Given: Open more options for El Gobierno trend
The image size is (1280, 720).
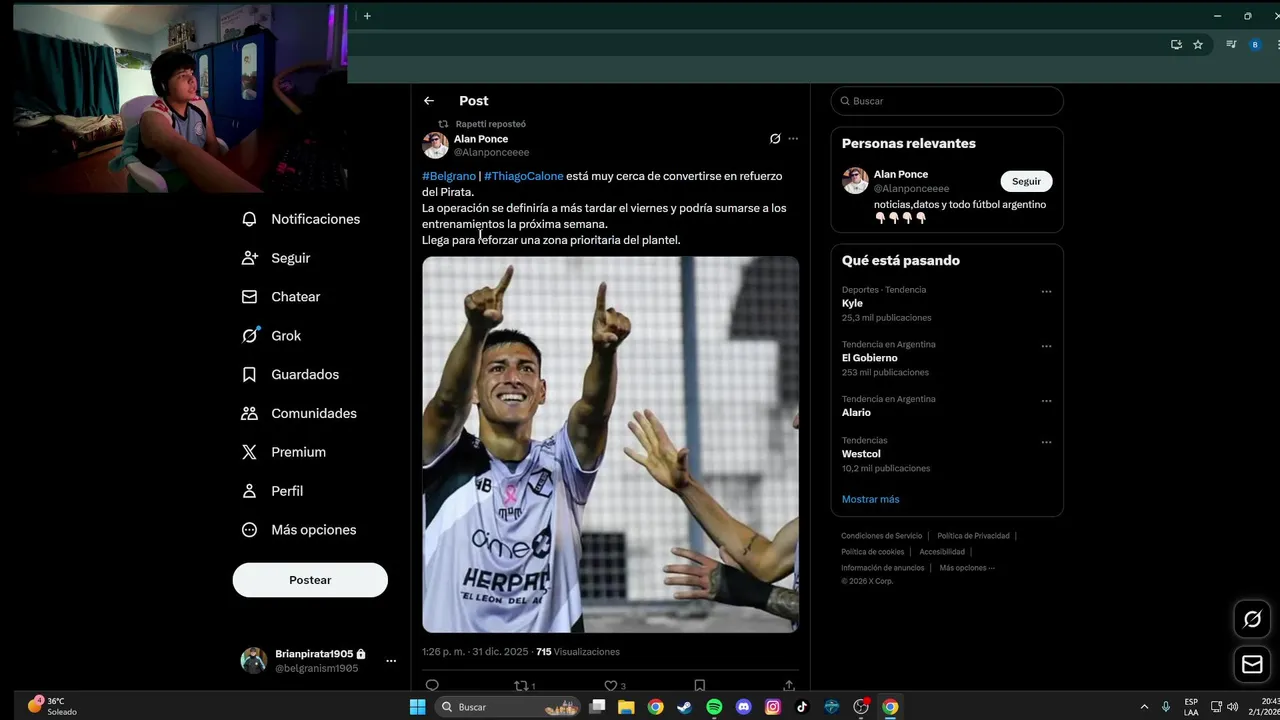Looking at the screenshot, I should click(1046, 347).
